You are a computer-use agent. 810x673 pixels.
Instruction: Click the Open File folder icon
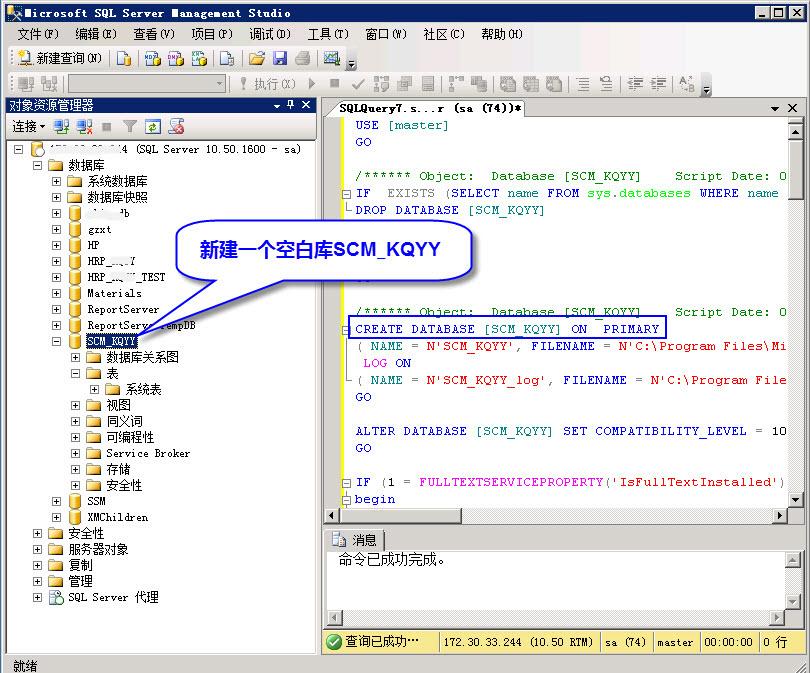tap(257, 58)
